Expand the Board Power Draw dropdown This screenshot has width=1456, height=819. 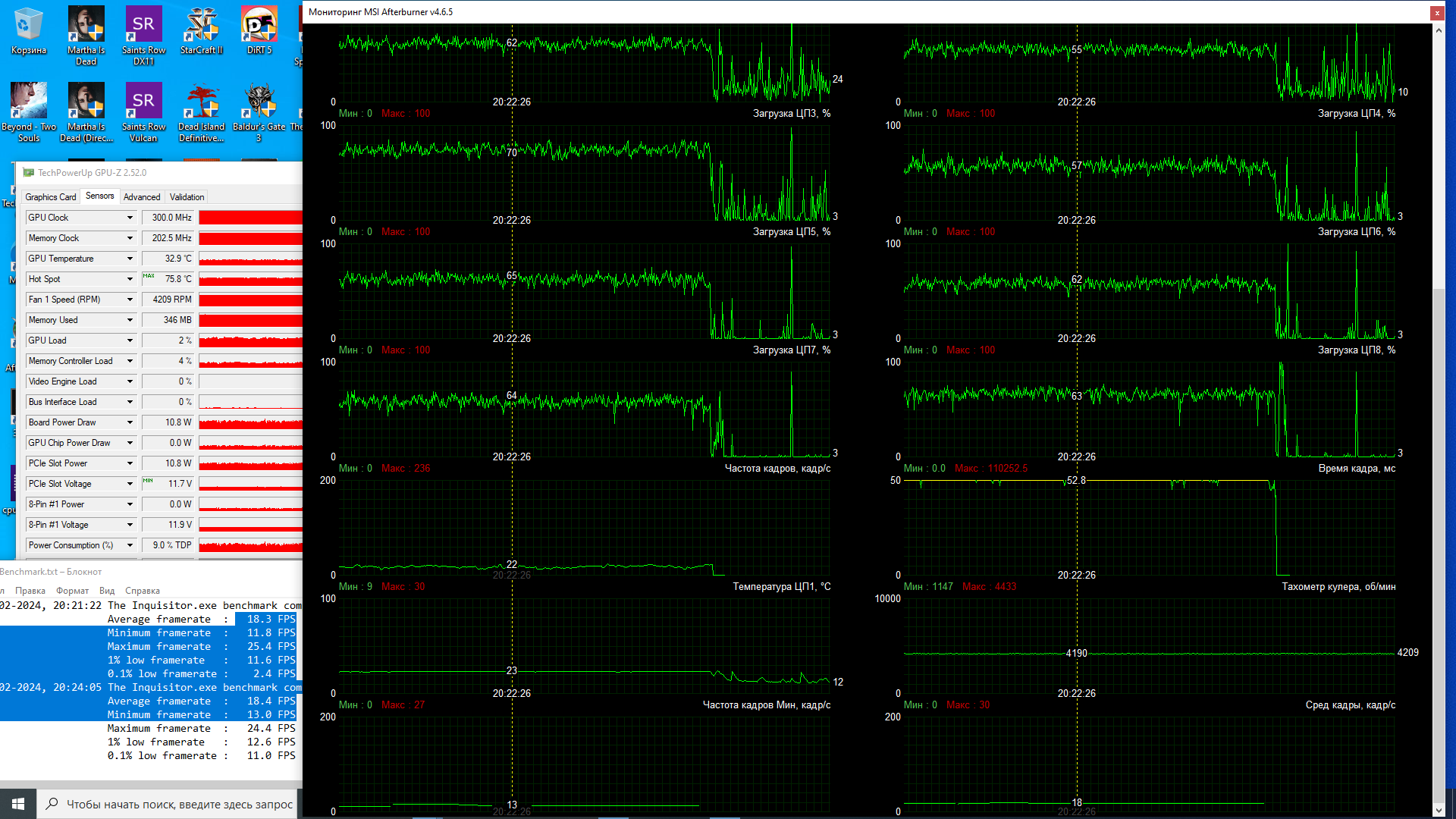point(130,422)
